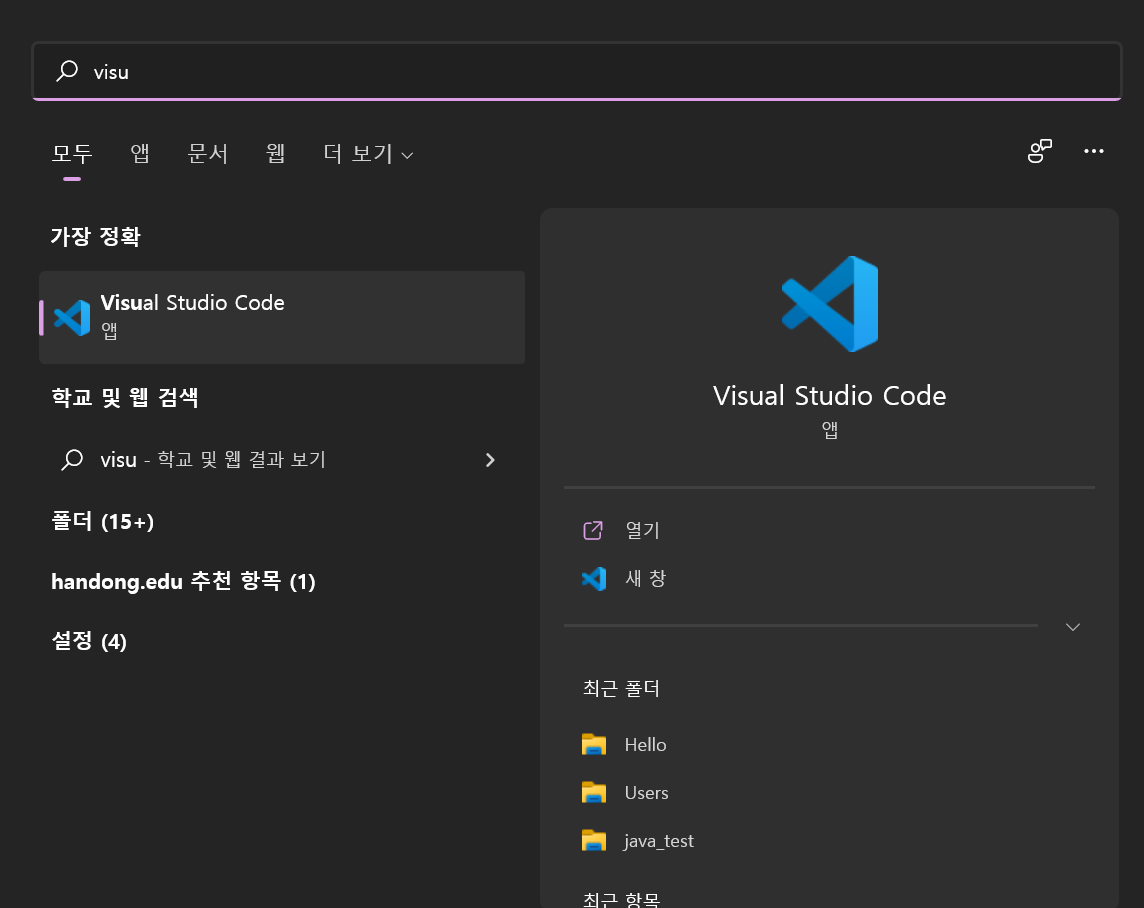
Task: Expand the 설정 (4) category
Action: point(89,641)
